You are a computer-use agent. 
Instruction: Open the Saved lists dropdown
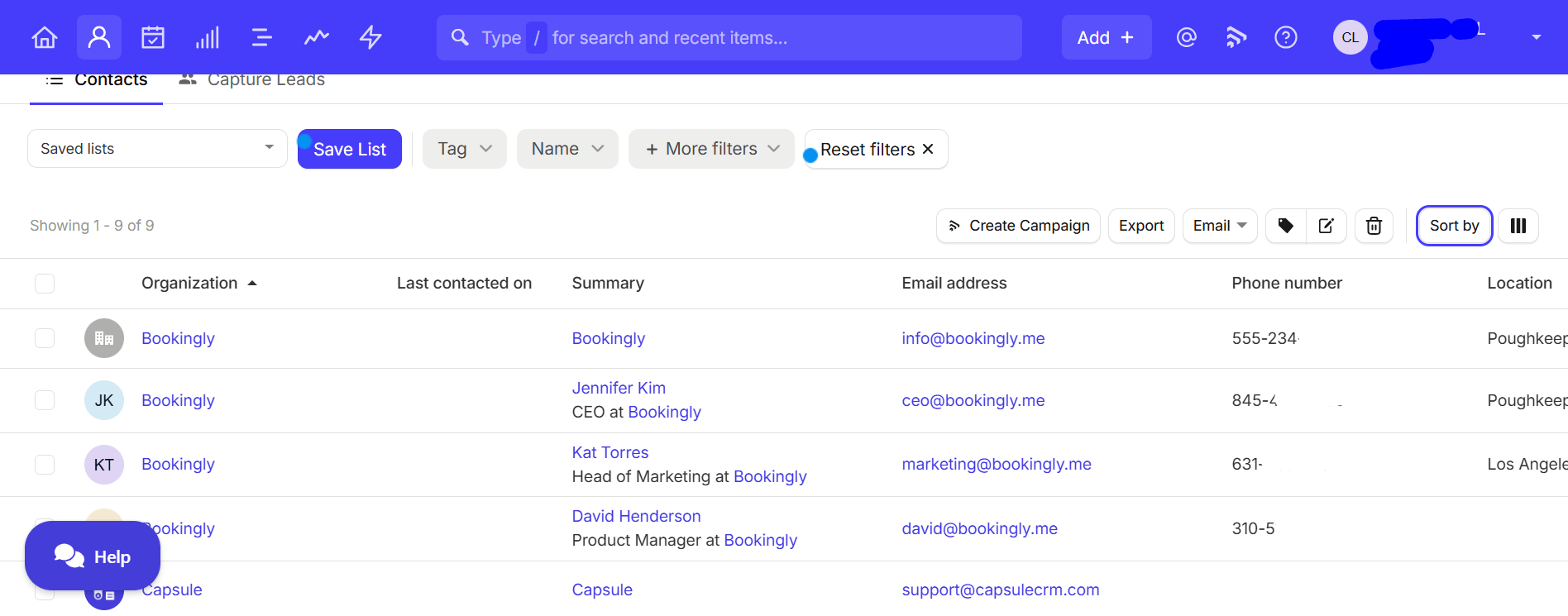[x=157, y=149]
